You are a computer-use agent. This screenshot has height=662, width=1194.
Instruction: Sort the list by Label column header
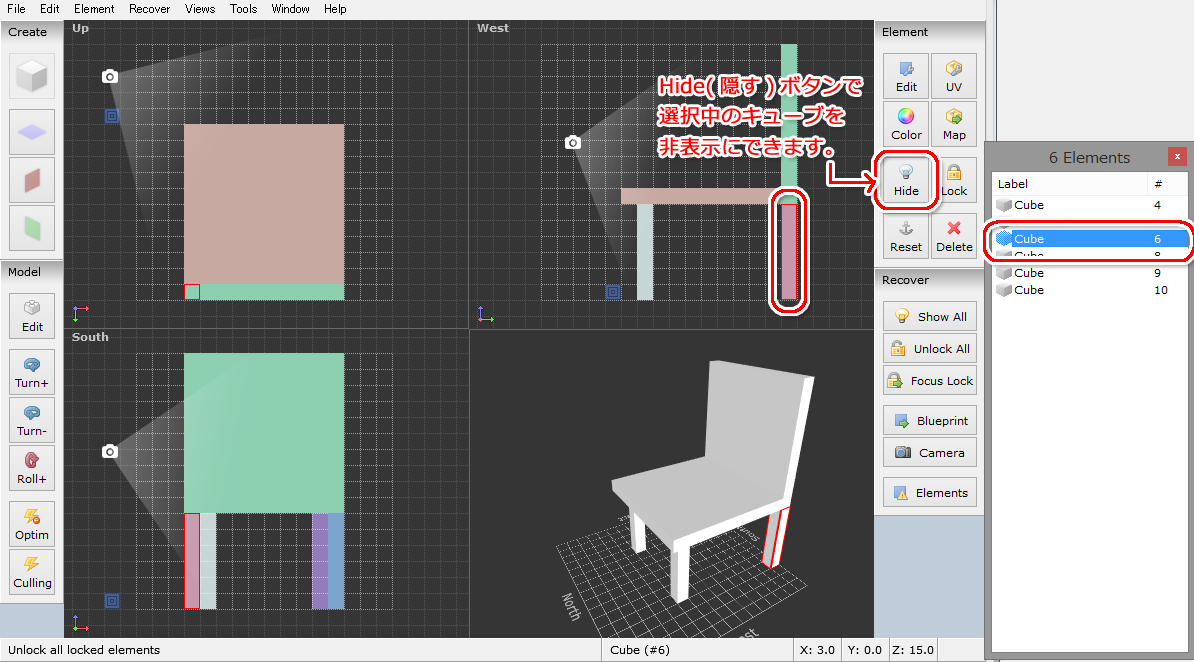pos(1069,184)
